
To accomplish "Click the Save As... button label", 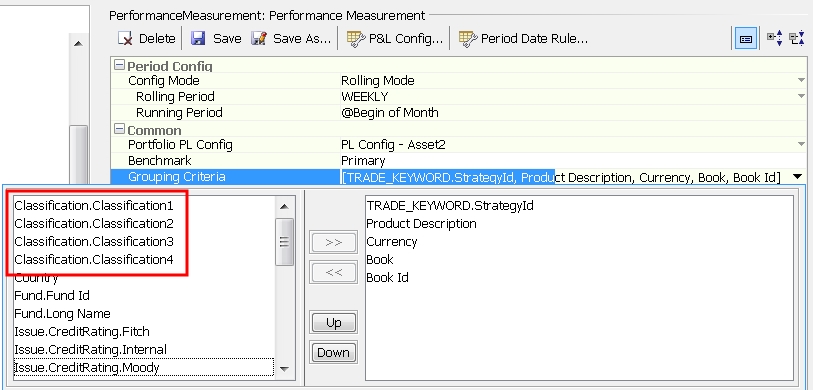I will (x=302, y=39).
